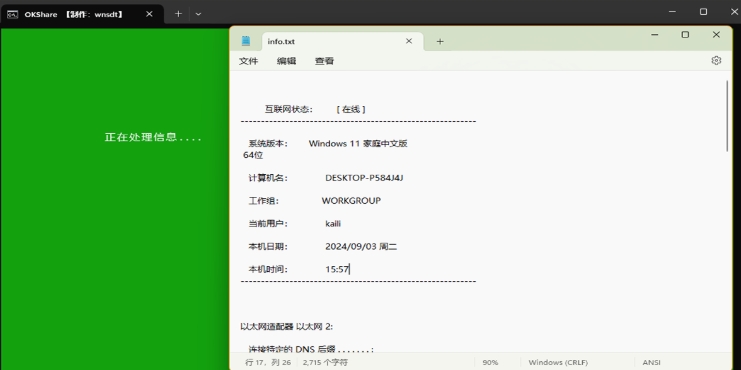The image size is (741, 370).
Task: Maximize the terminal window
Action: (x=703, y=12)
